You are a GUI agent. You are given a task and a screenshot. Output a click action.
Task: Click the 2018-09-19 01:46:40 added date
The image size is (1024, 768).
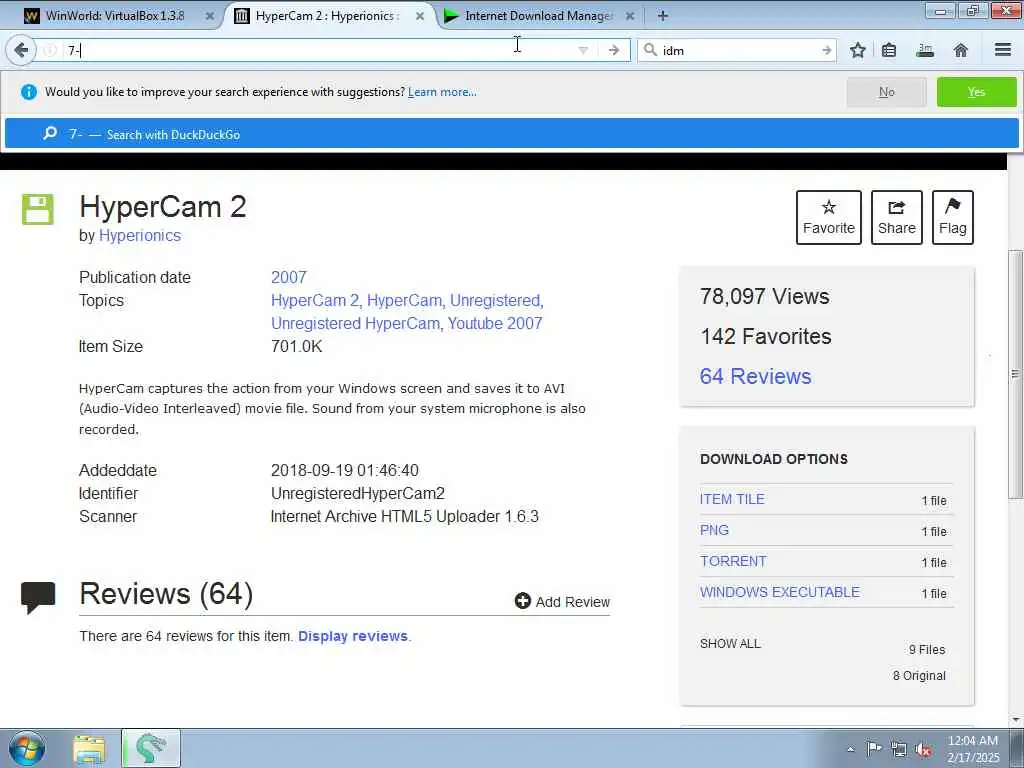click(x=345, y=470)
